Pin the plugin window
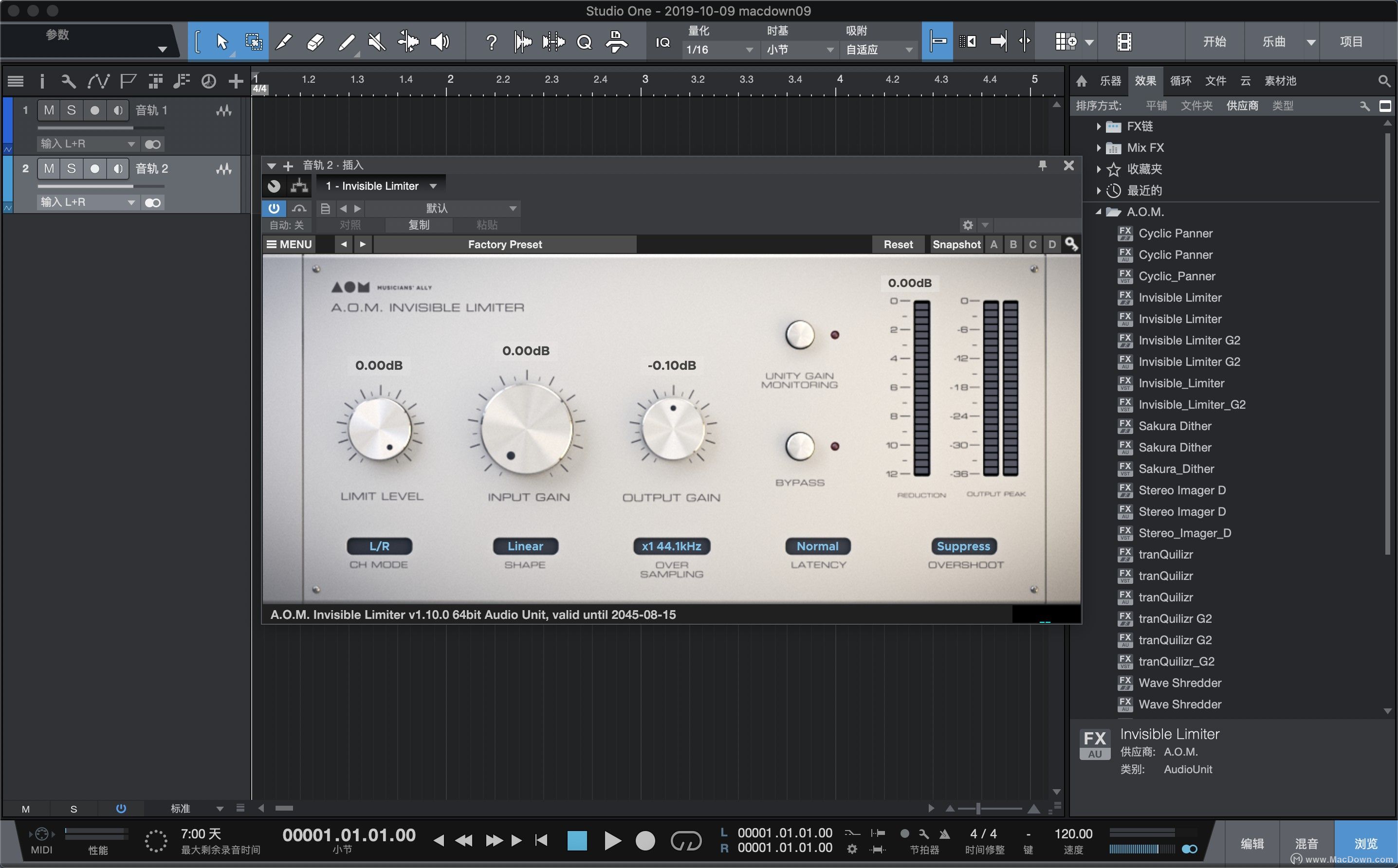Viewport: 1398px width, 868px height. pos(1043,165)
